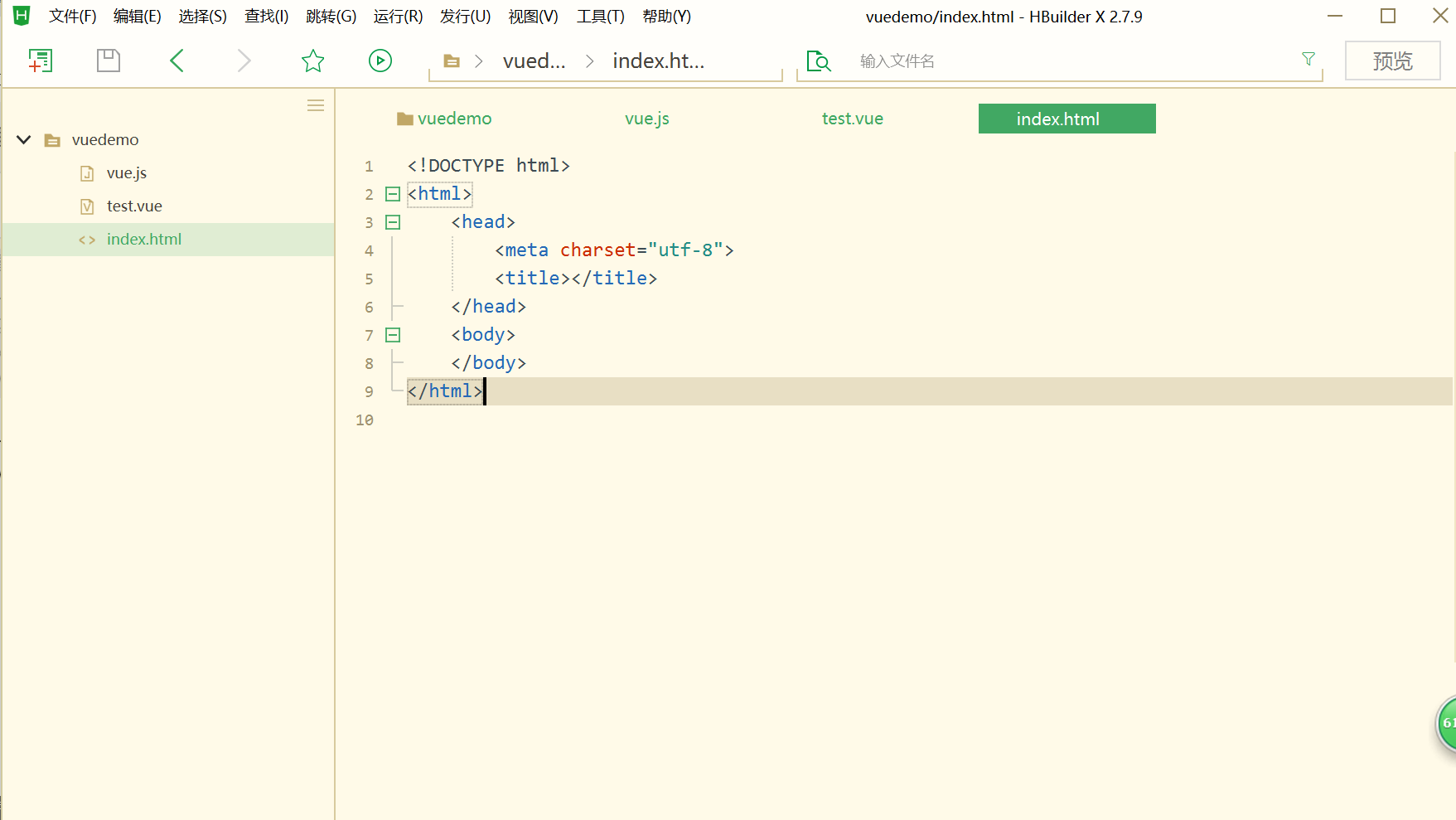1456x820 pixels.
Task: Click the folder icon in the breadcrumb bar
Action: pos(451,60)
